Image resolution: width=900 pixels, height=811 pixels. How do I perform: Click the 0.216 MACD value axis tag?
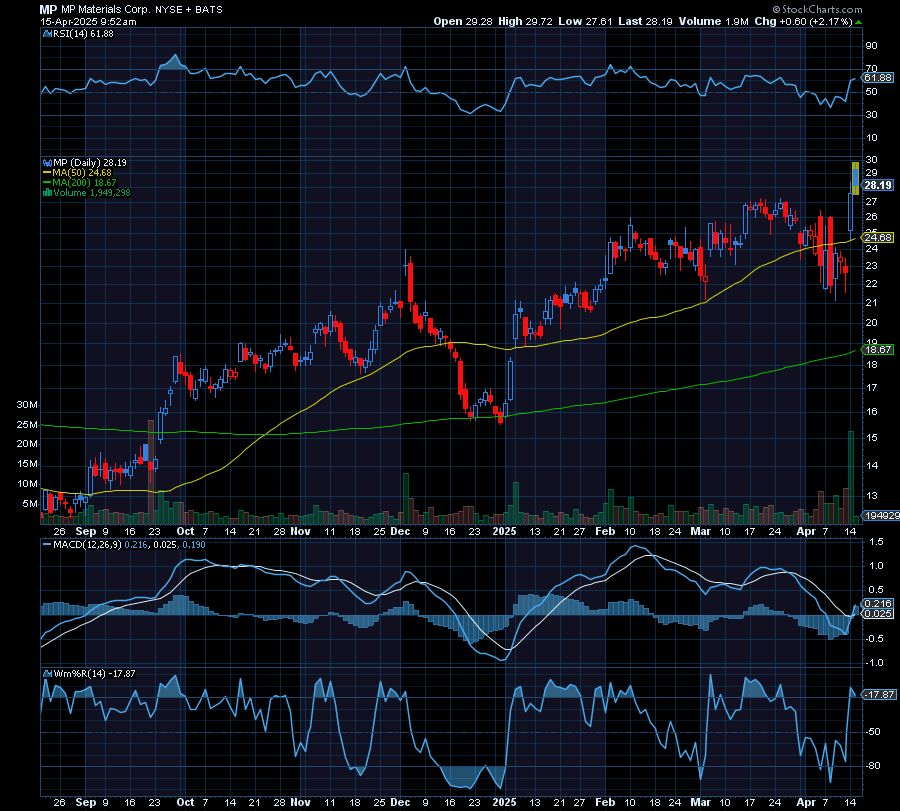tap(877, 604)
